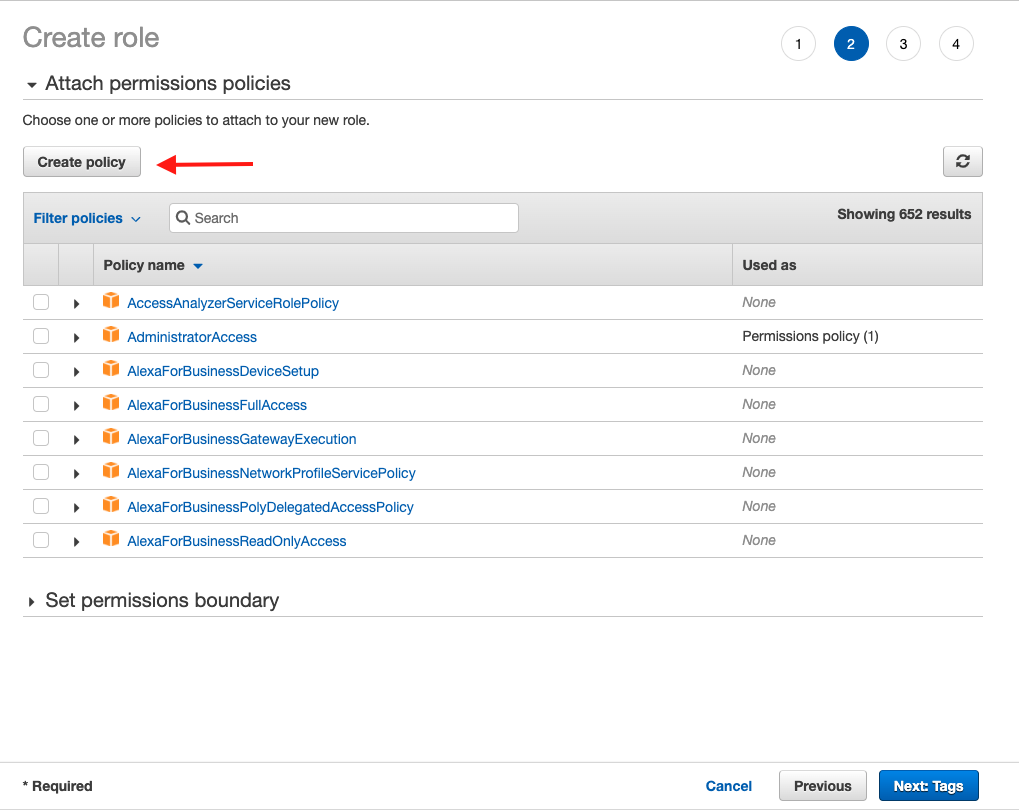The width and height of the screenshot is (1019, 810).
Task: Expand AccessAnalyzerServiceRolePolicy row details
Action: pyautogui.click(x=76, y=304)
